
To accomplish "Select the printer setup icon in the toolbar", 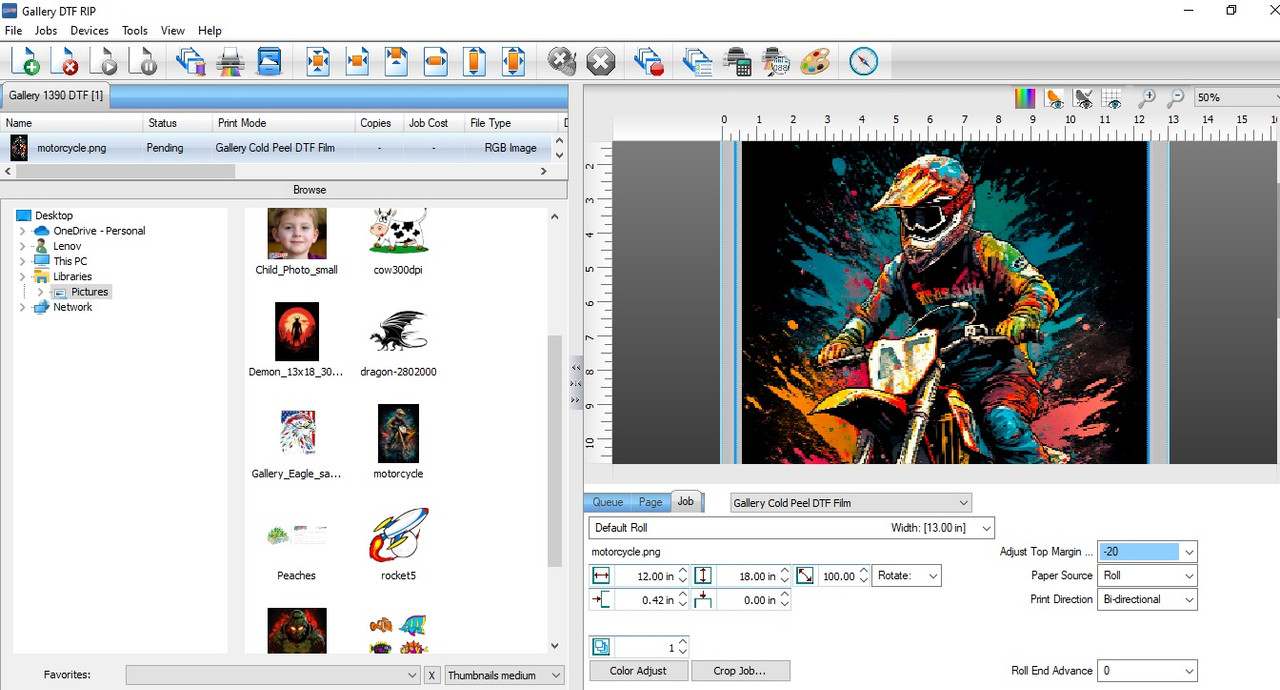I will coord(231,61).
